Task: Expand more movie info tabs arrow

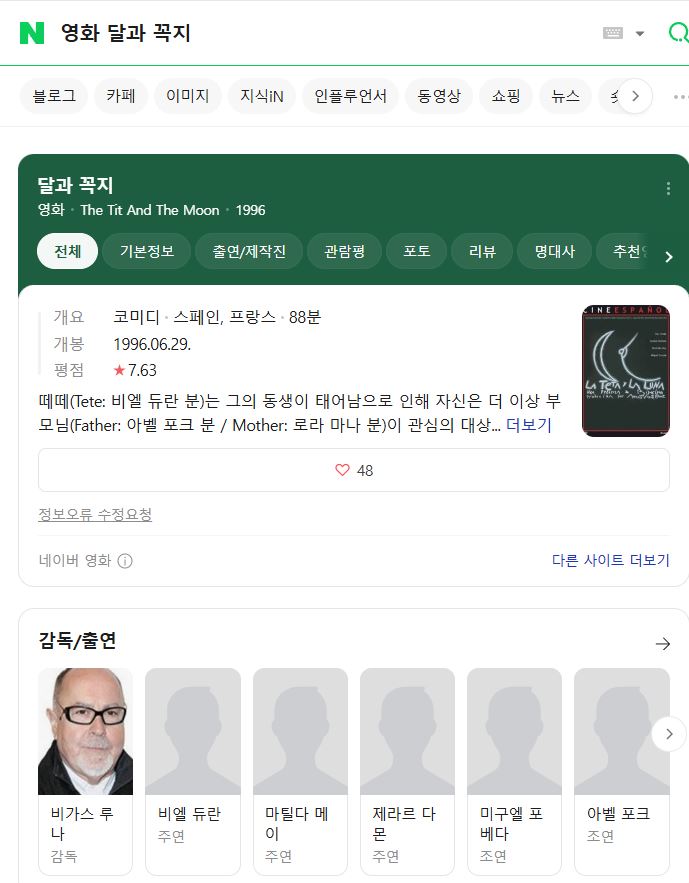Action: tap(669, 257)
